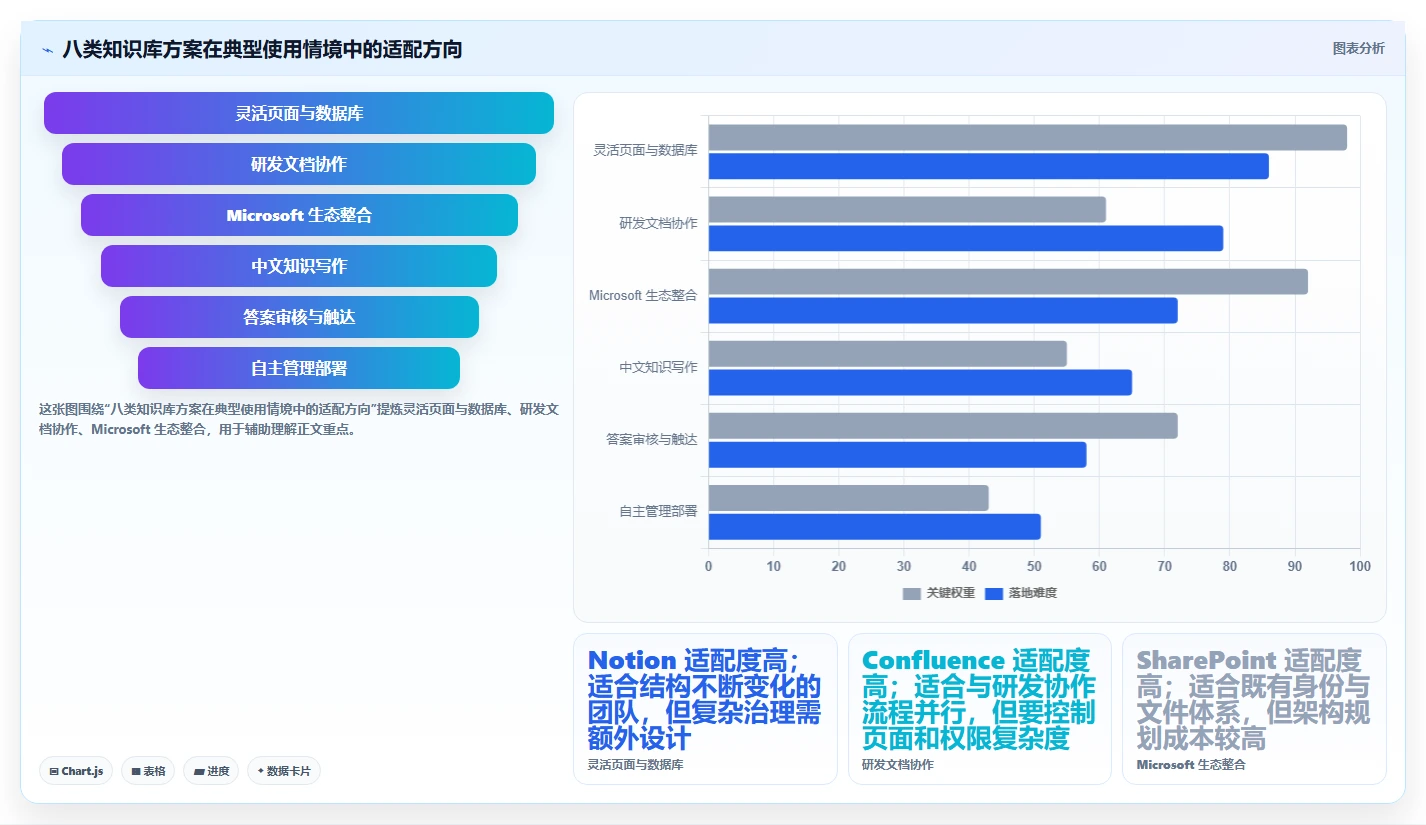1426x825 pixels.
Task: Click the Chart.js tag chip
Action: (77, 771)
